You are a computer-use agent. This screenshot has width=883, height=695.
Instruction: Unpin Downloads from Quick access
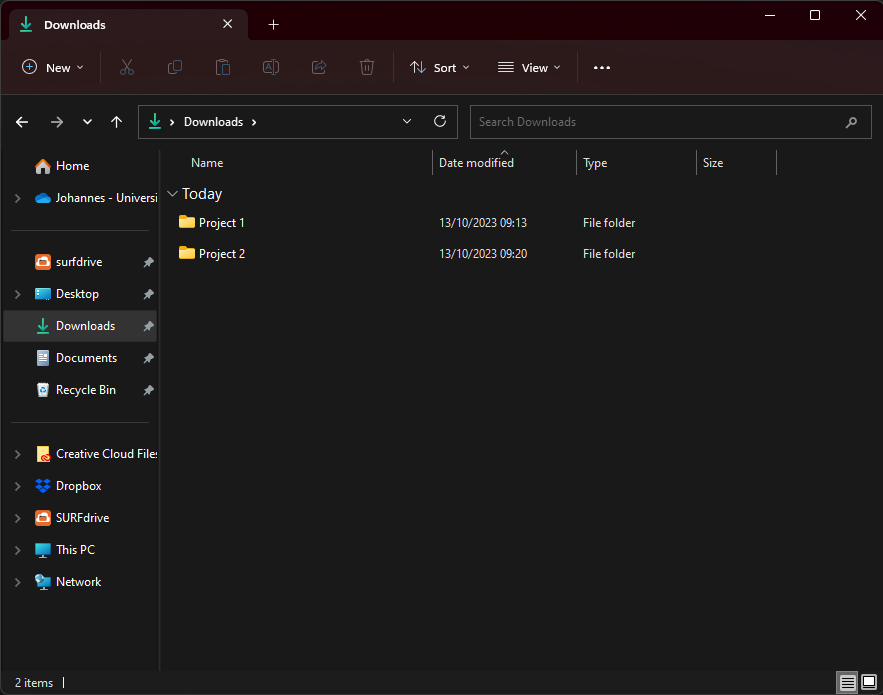pyautogui.click(x=148, y=326)
